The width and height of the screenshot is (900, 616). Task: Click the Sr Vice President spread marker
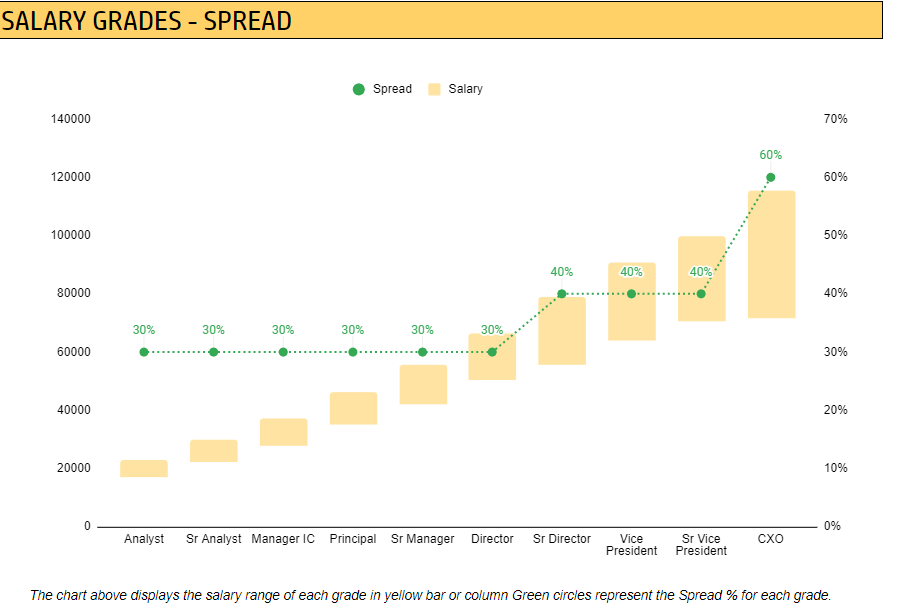(701, 294)
